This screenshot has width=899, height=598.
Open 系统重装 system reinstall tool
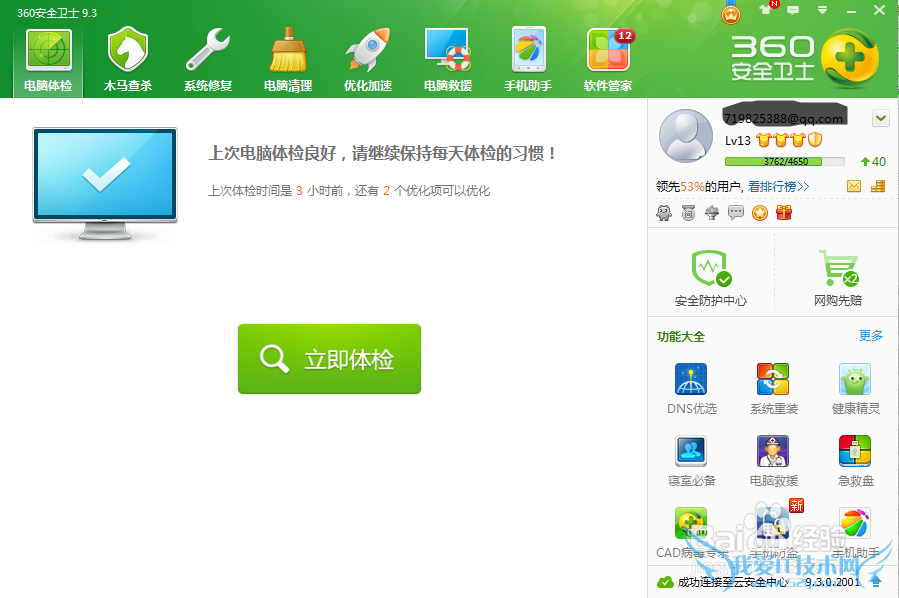(x=774, y=389)
